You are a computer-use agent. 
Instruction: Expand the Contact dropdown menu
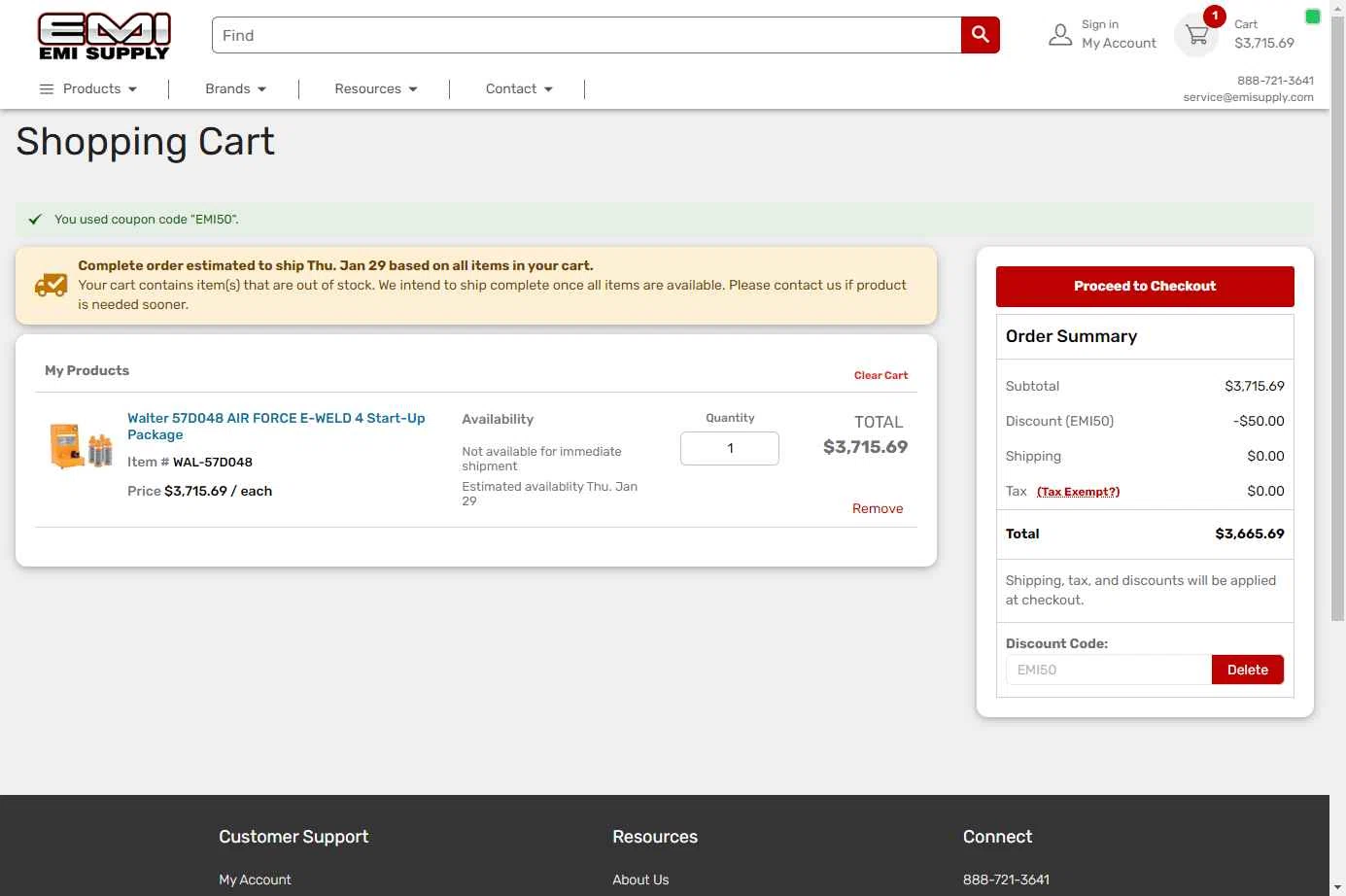click(x=519, y=88)
